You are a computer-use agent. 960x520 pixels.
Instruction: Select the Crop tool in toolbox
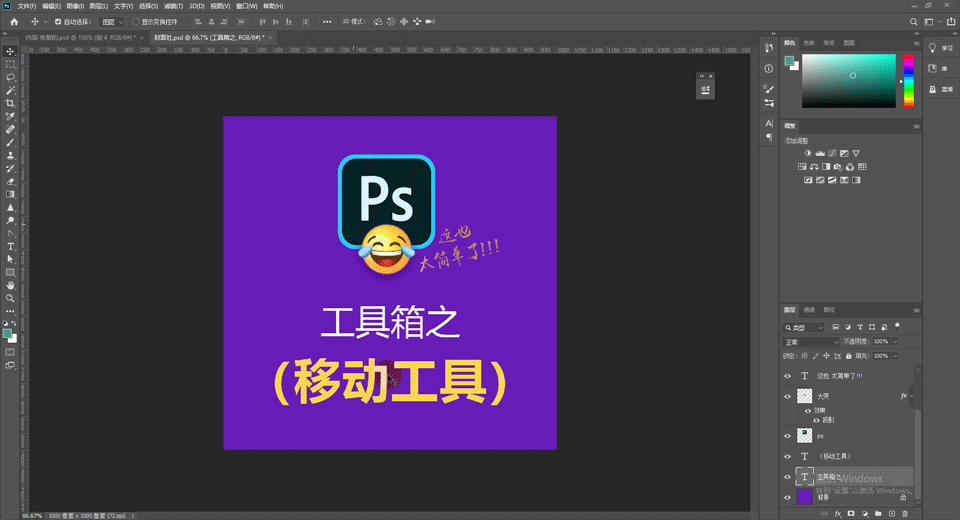pos(11,103)
